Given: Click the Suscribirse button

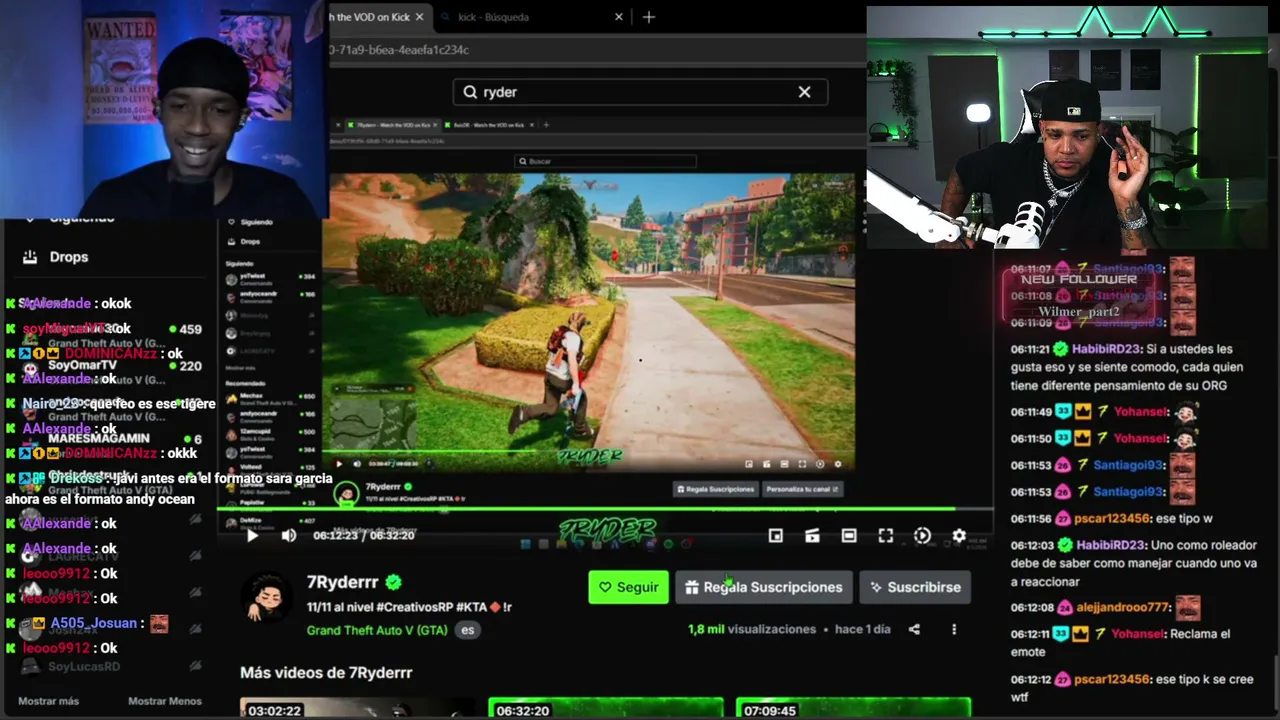Looking at the screenshot, I should point(915,587).
